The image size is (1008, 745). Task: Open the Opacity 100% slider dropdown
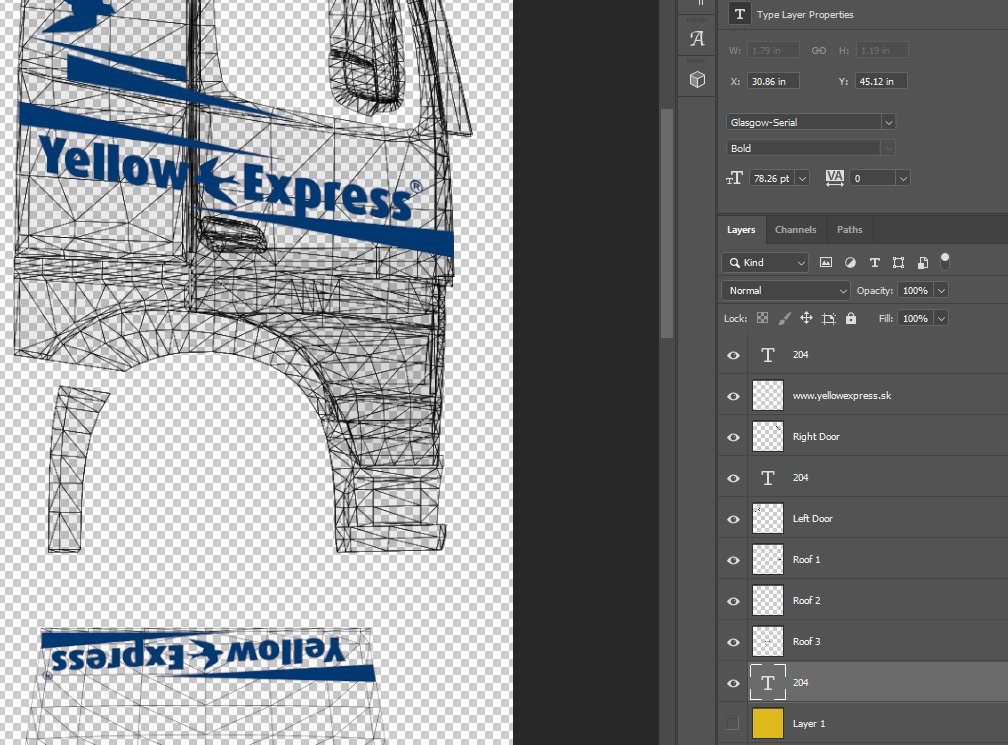[x=941, y=291]
